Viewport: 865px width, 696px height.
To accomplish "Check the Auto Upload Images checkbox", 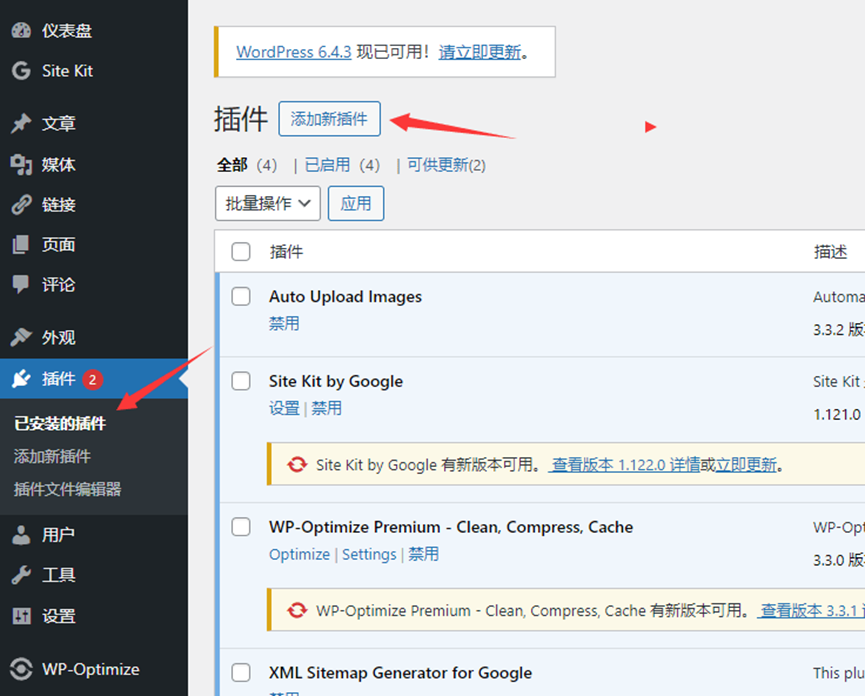I will pyautogui.click(x=241, y=296).
